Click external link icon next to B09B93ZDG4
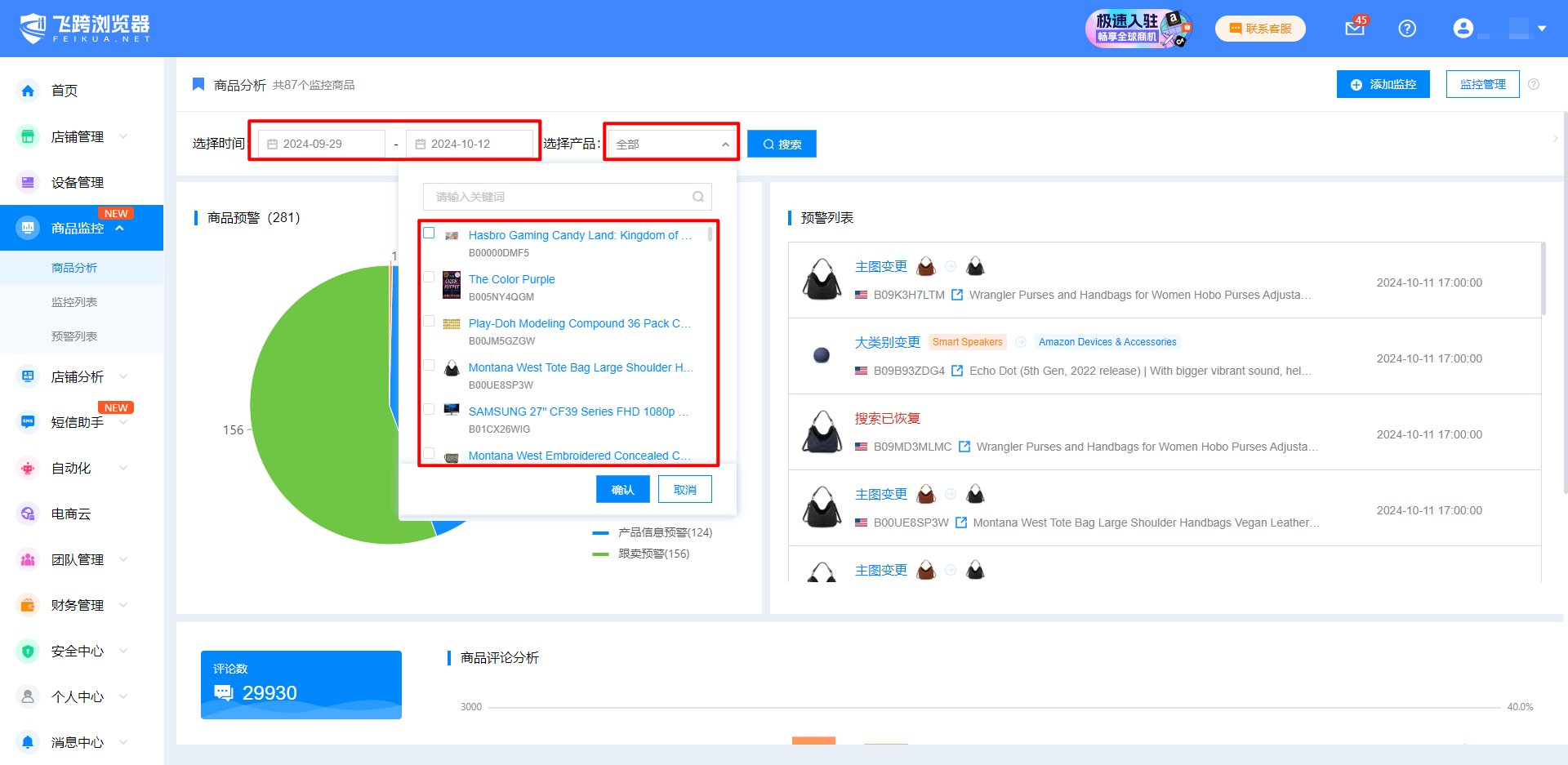1568x765 pixels. click(x=957, y=371)
